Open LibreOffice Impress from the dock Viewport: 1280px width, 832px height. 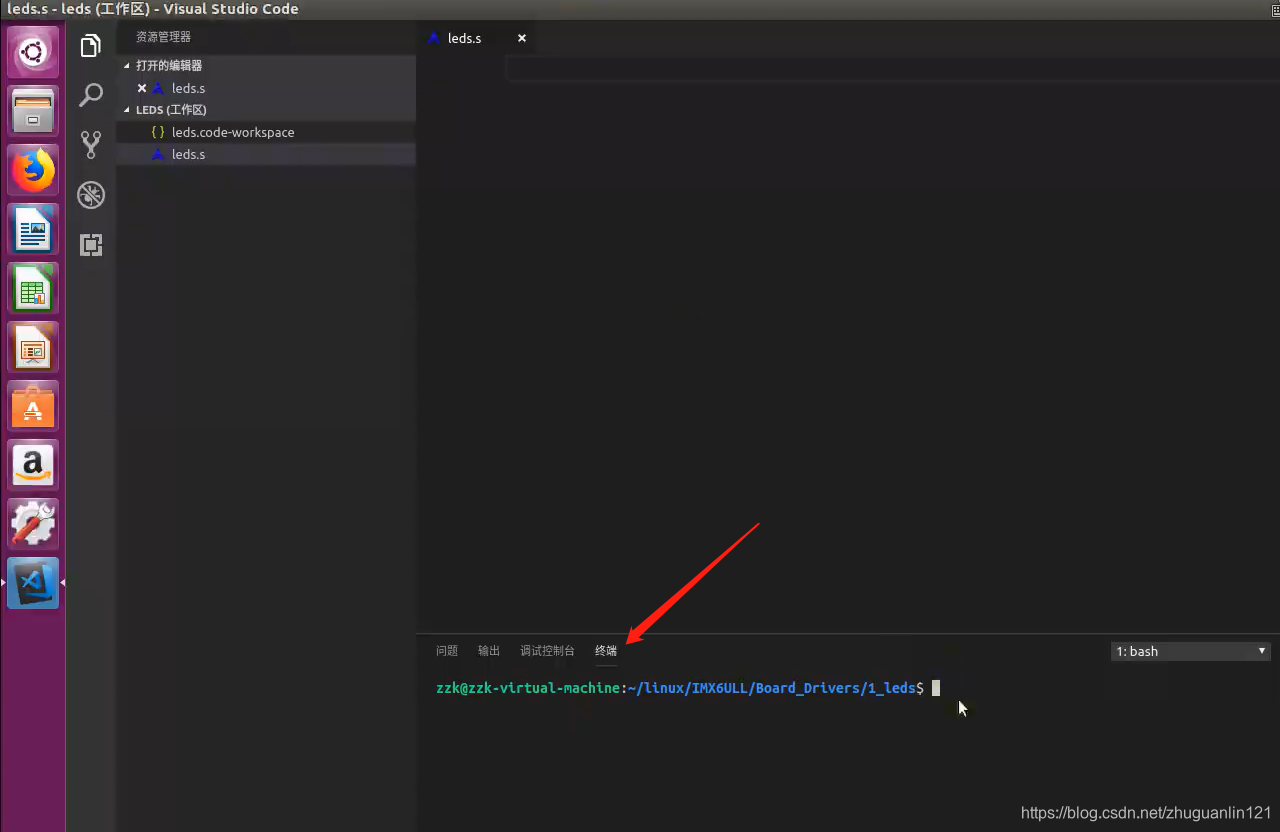33,347
